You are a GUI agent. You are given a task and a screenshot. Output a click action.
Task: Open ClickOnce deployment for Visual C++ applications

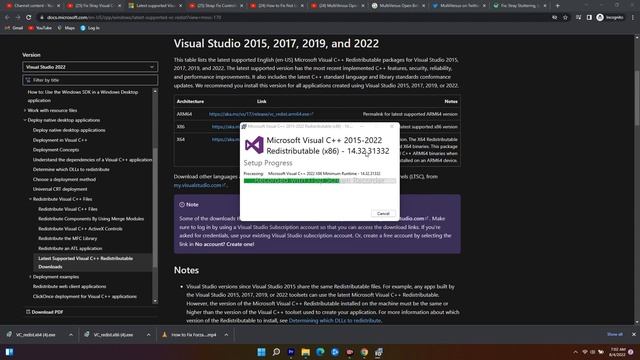pyautogui.click(x=85, y=297)
